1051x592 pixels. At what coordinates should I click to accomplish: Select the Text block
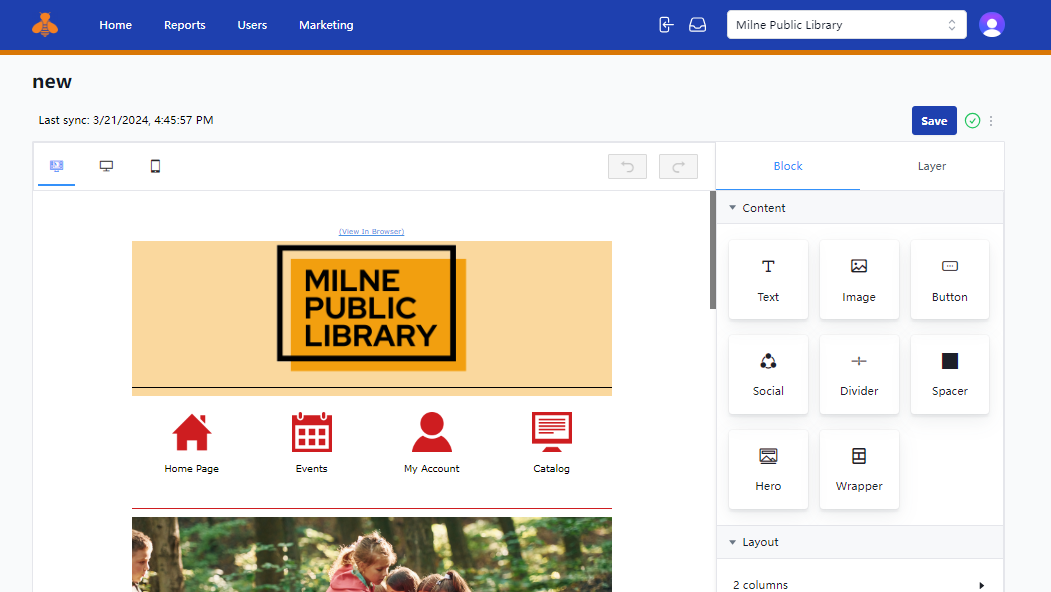[x=768, y=280]
